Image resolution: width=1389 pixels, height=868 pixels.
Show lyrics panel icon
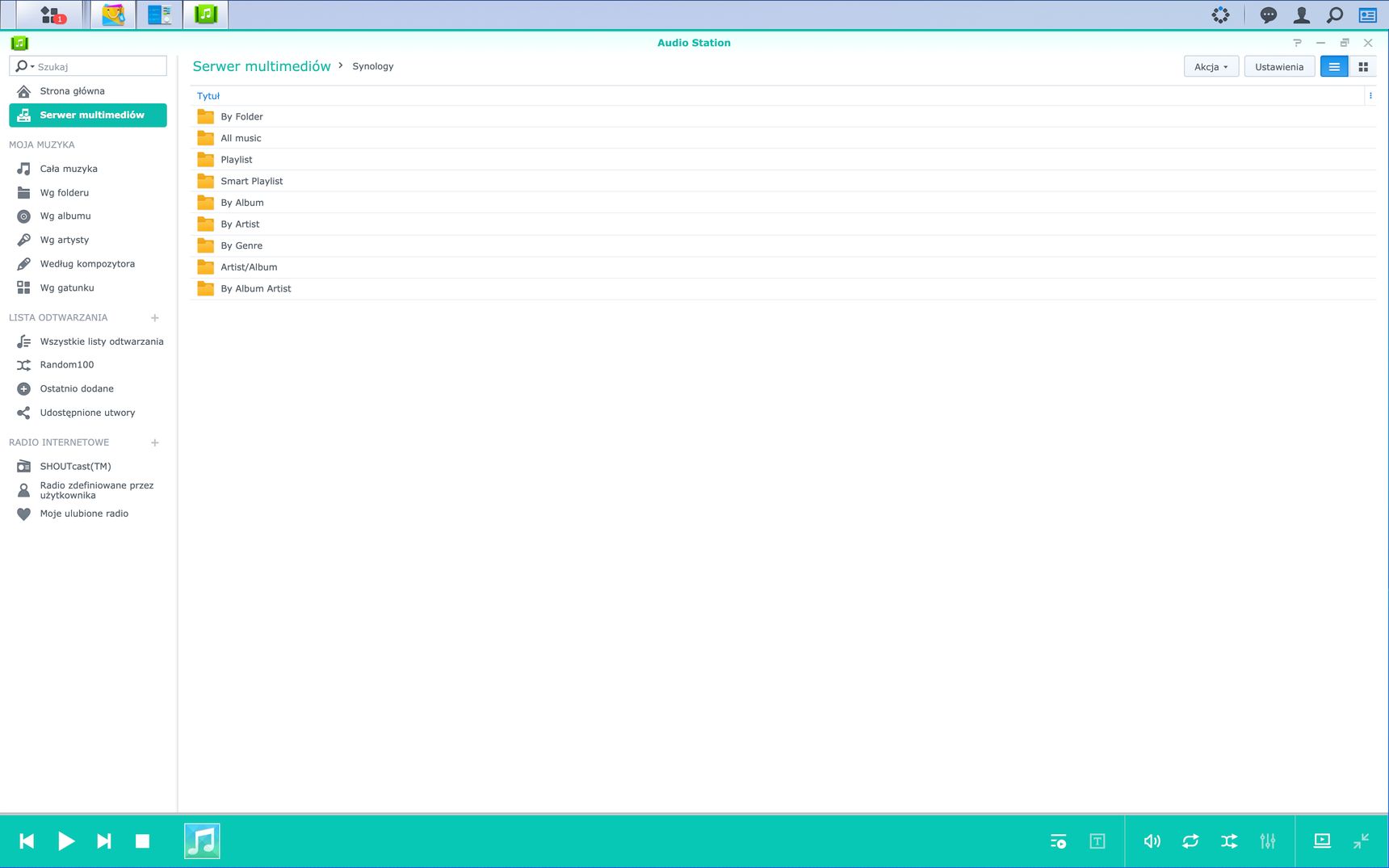(x=1097, y=841)
